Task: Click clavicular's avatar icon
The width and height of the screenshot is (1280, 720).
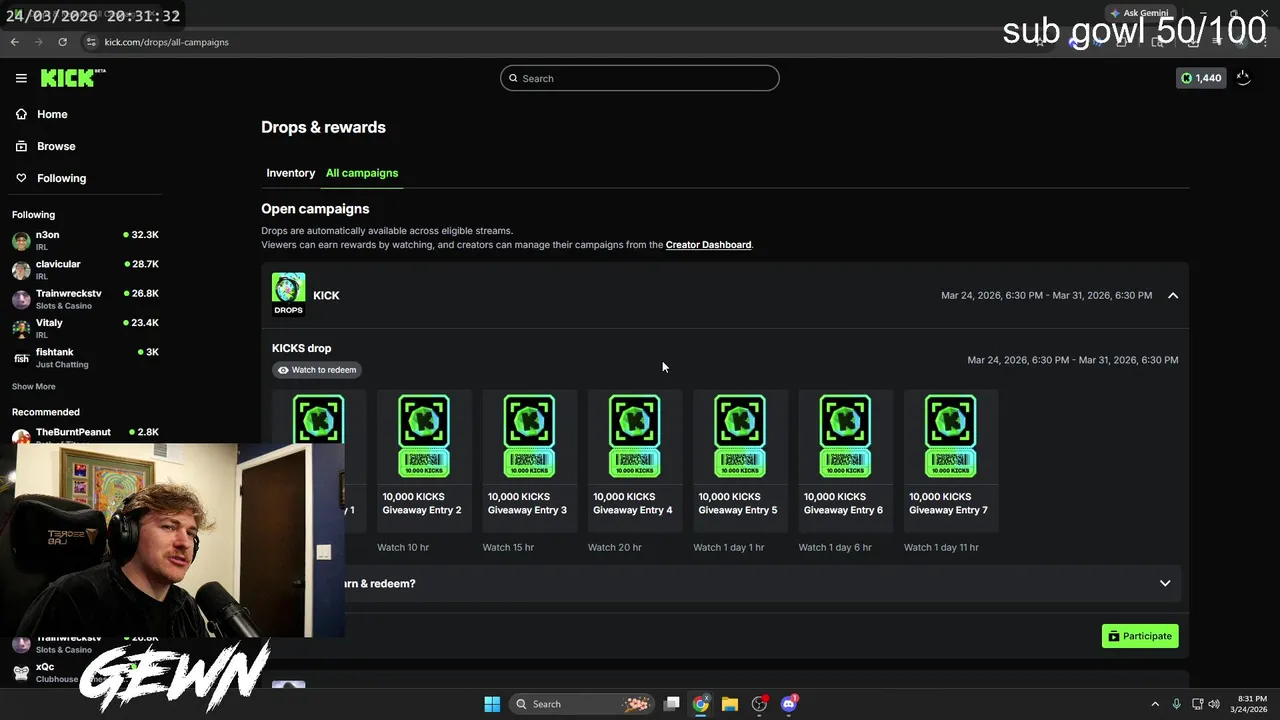Action: point(21,270)
